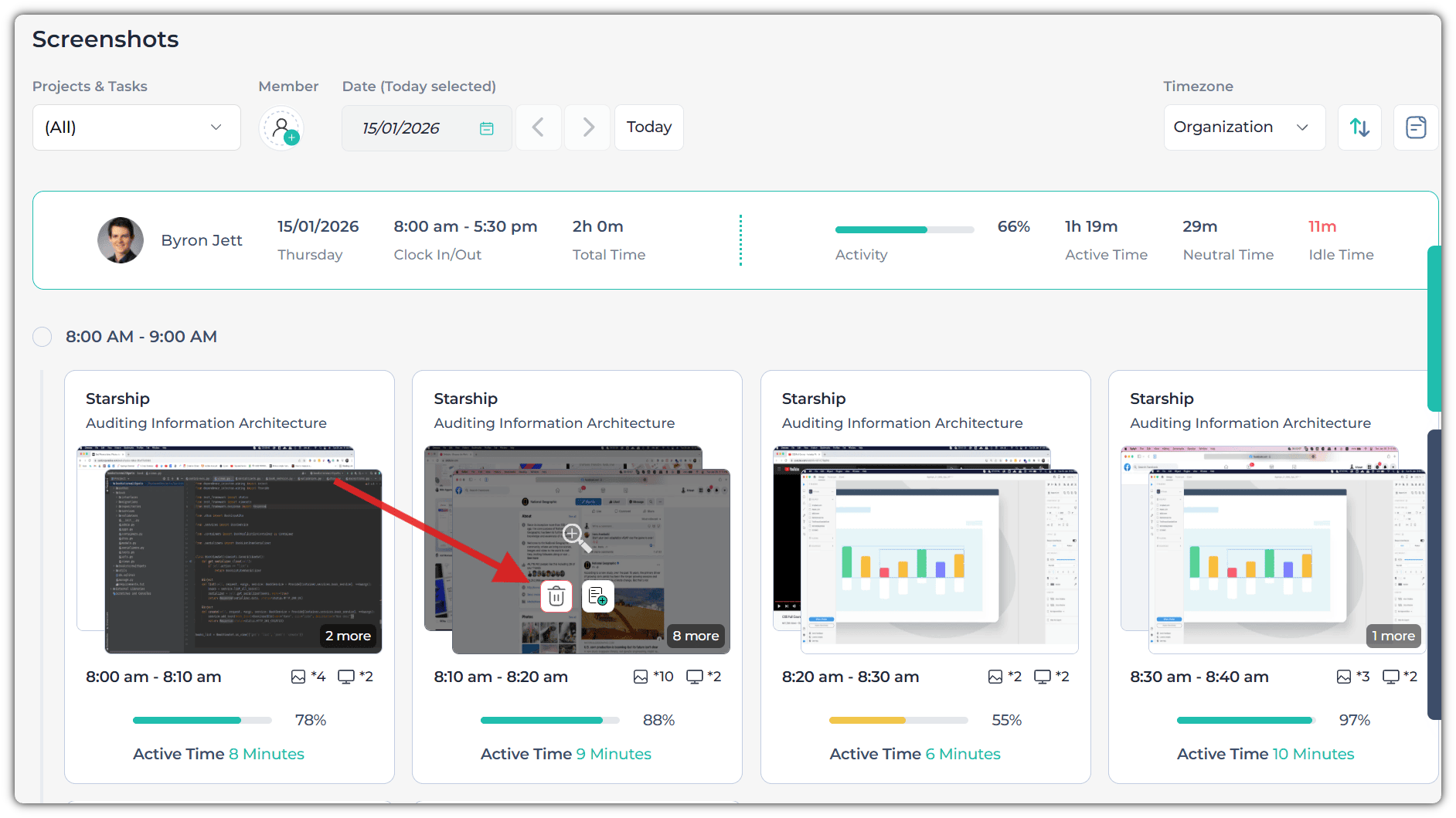Open the notes icon beside sort
This screenshot has height=818, width=1456.
tap(1415, 127)
